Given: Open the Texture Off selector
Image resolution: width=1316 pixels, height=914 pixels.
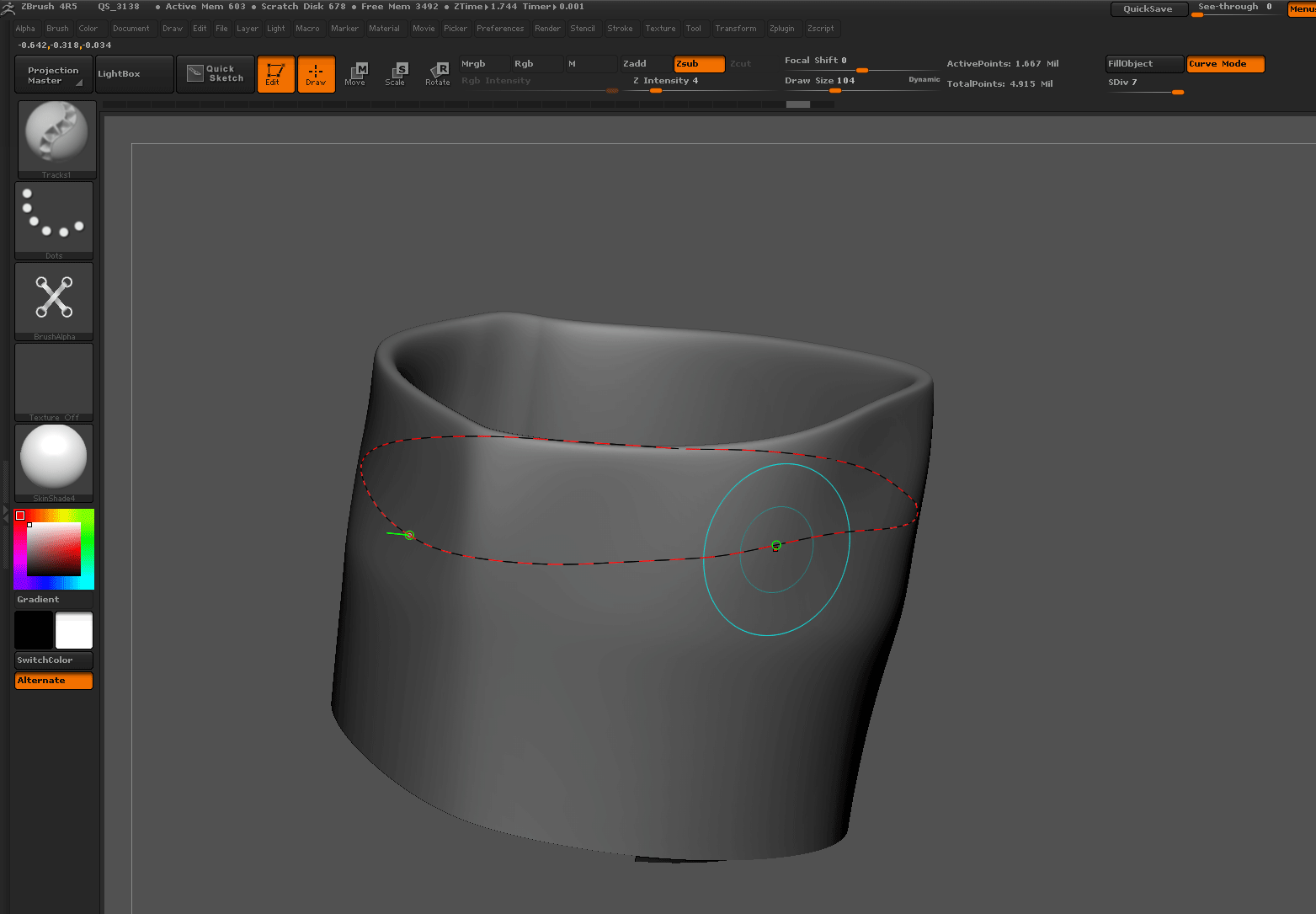Looking at the screenshot, I should [x=54, y=381].
